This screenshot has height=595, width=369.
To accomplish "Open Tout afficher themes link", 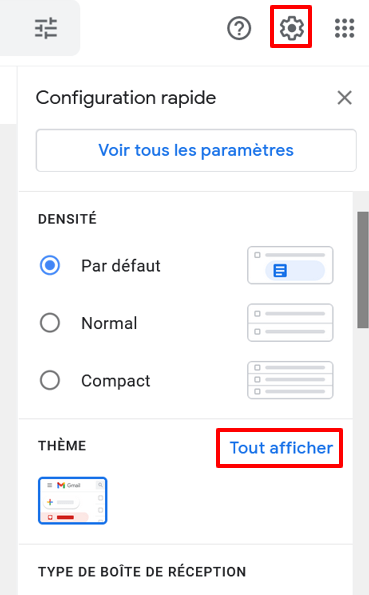I will point(281,448).
